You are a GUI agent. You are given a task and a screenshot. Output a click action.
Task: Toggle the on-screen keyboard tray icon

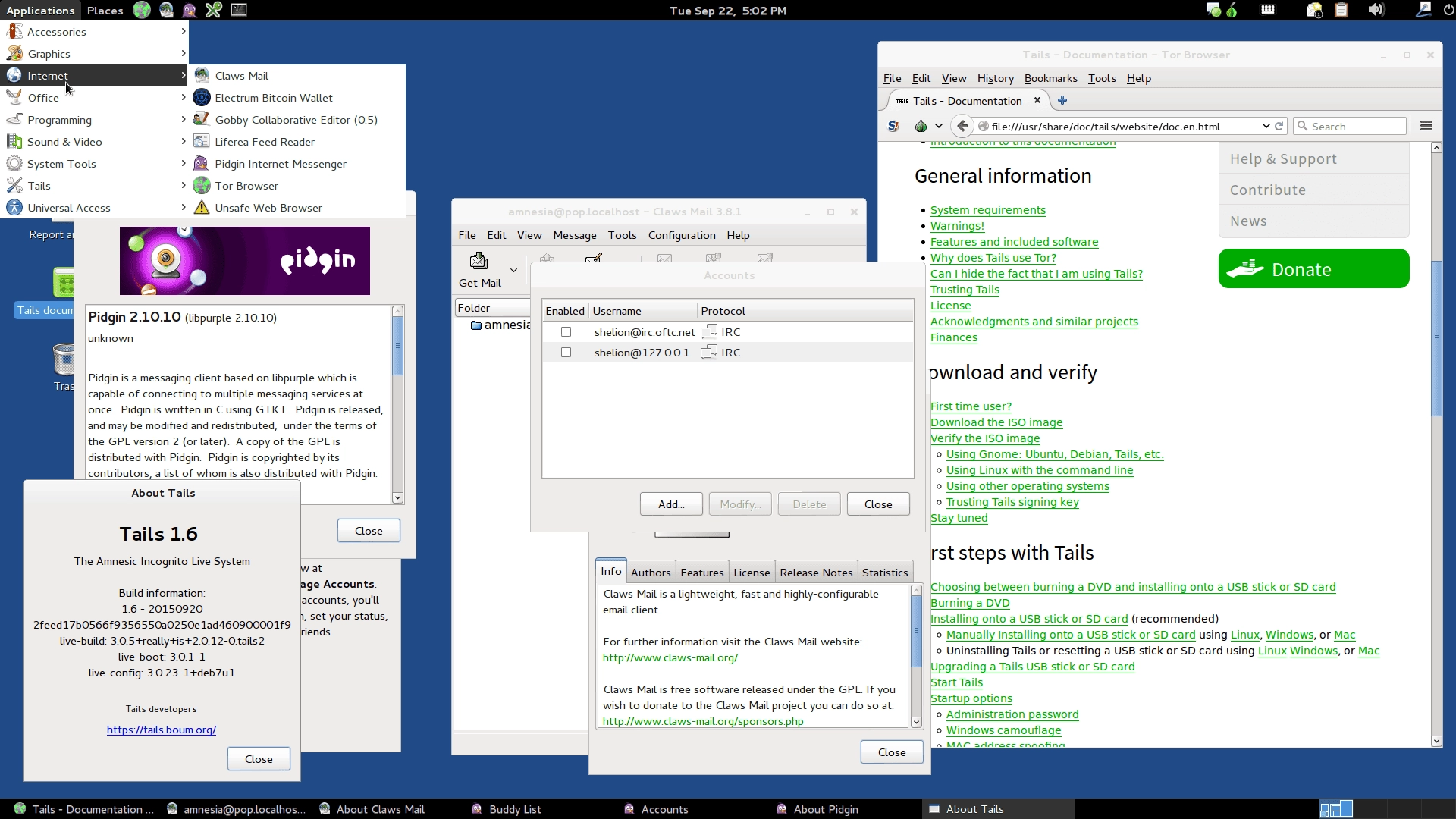click(x=1268, y=10)
